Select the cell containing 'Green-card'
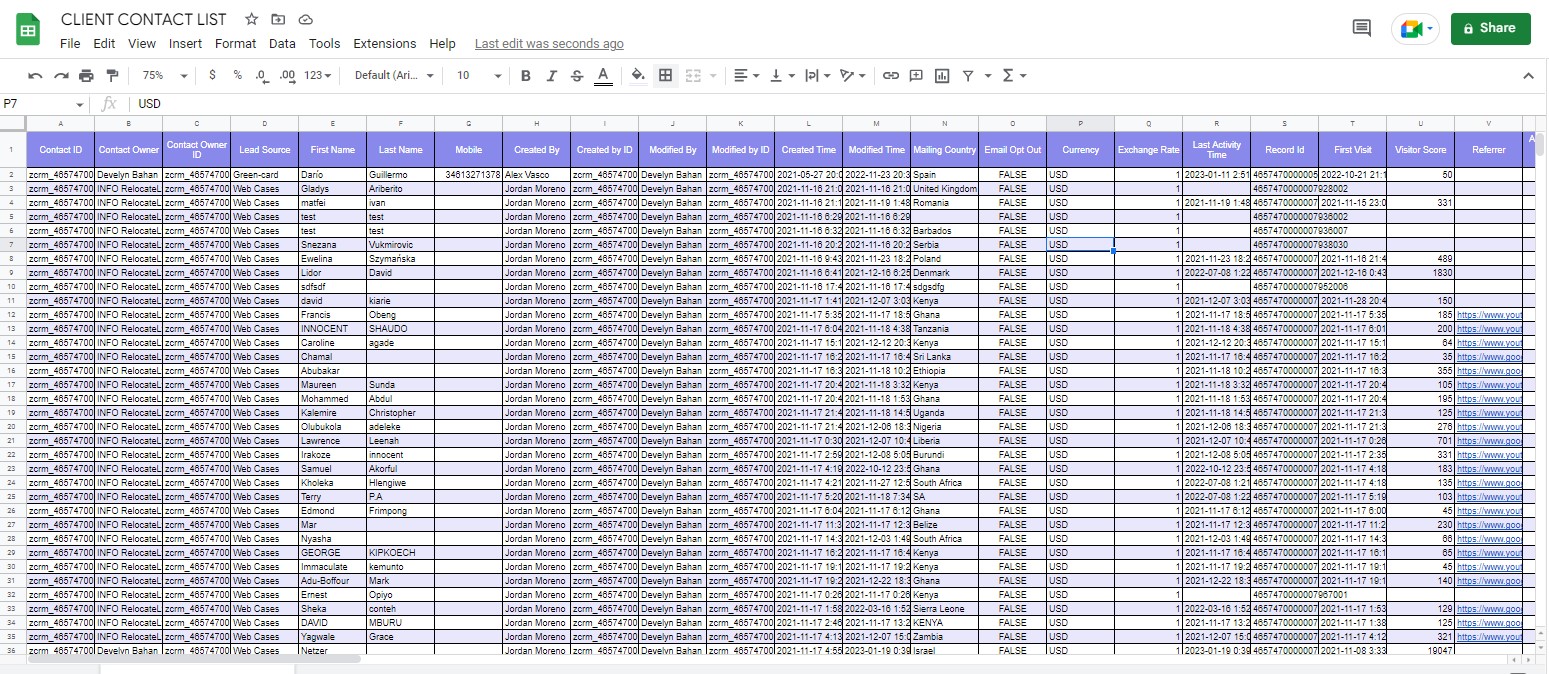Image resolution: width=1549 pixels, height=674 pixels. point(264,174)
